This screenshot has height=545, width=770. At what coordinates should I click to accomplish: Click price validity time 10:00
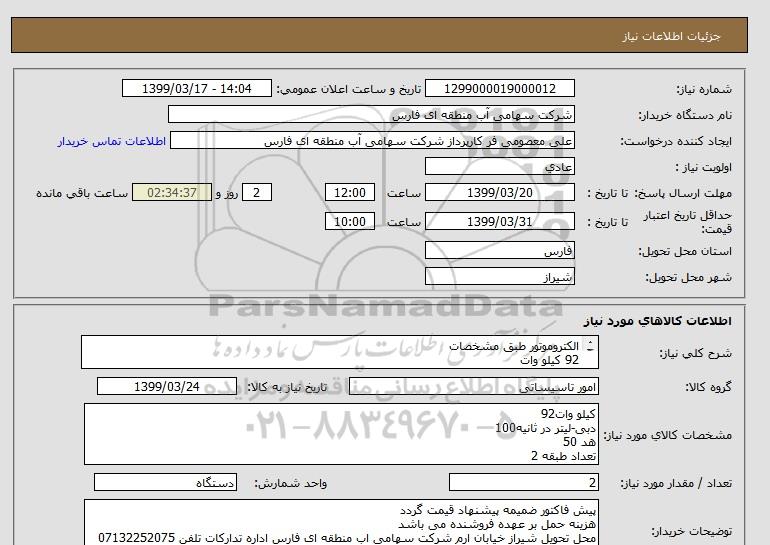coord(350,221)
